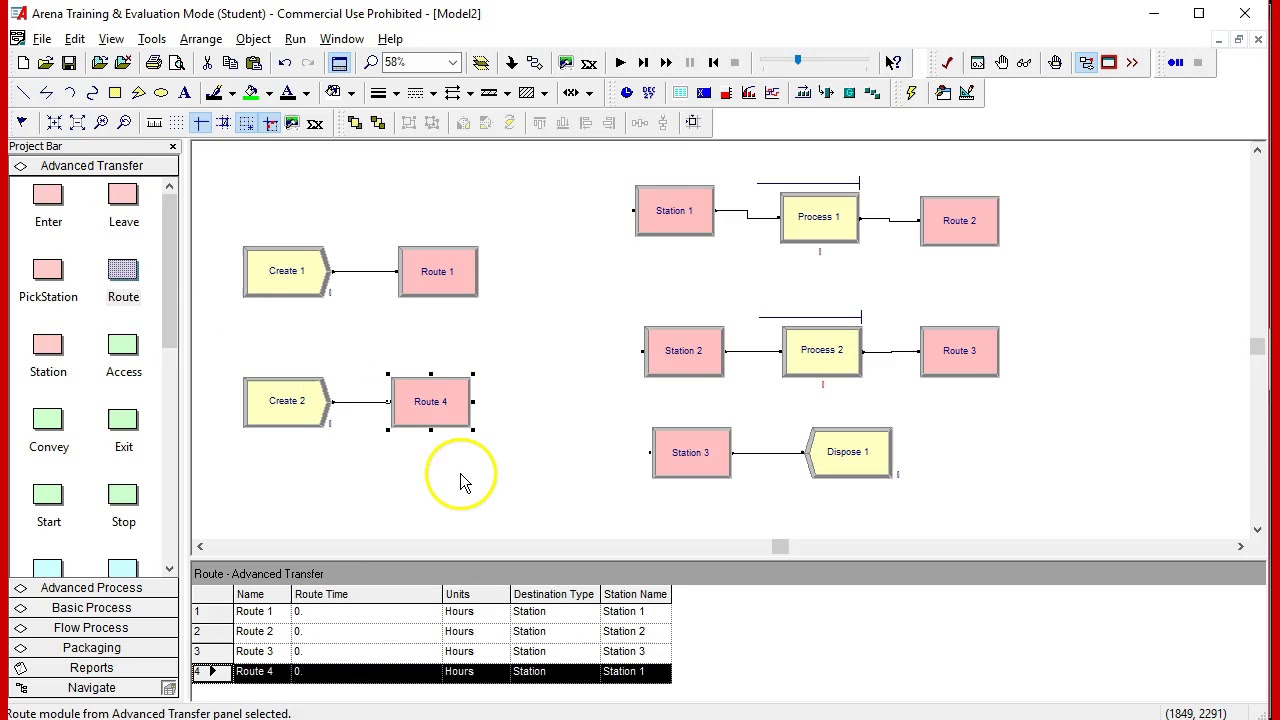The height and width of the screenshot is (720, 1280).
Task: Close the Project Bar panel
Action: pyautogui.click(x=173, y=147)
